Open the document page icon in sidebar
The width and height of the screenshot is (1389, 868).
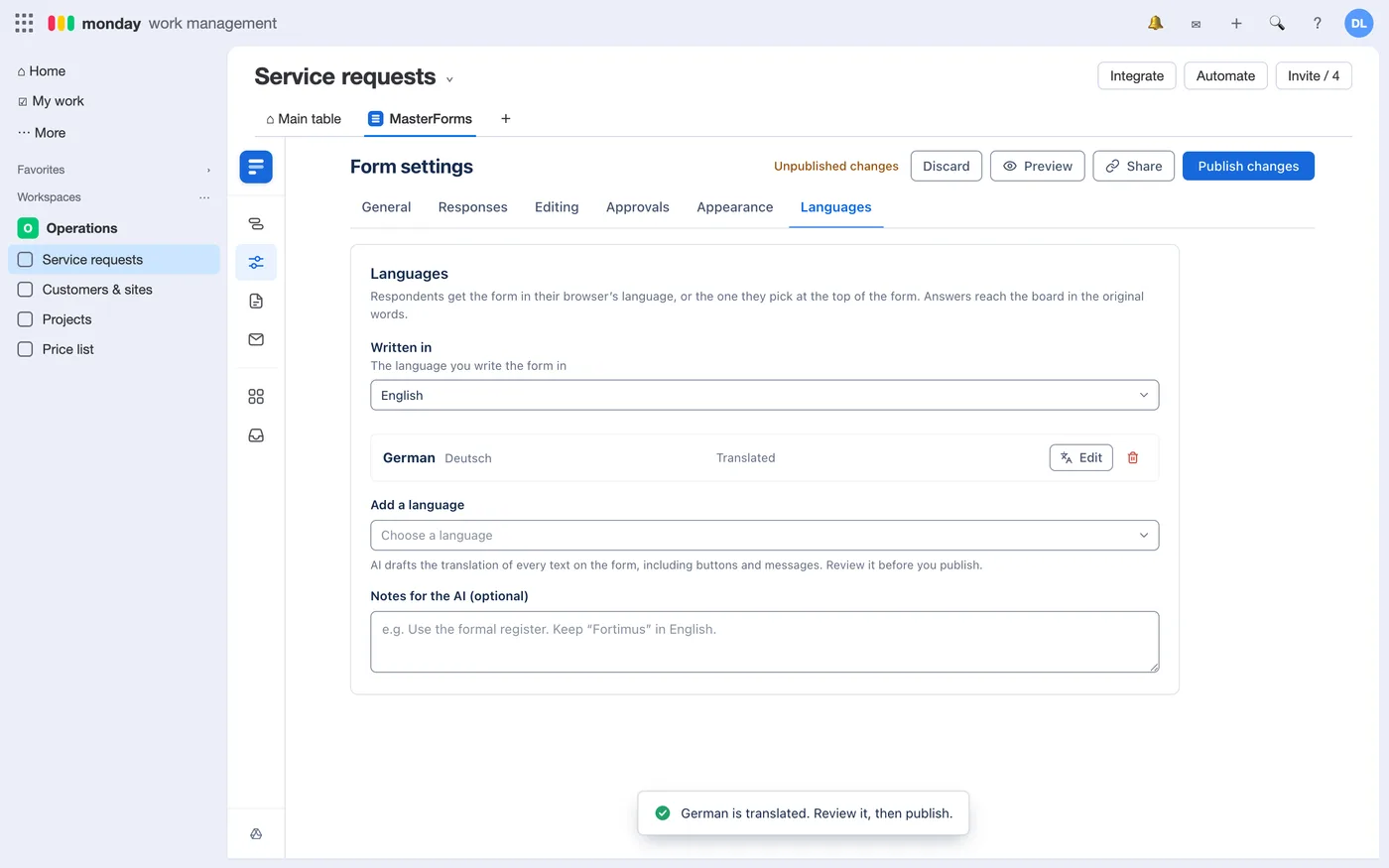coord(256,302)
